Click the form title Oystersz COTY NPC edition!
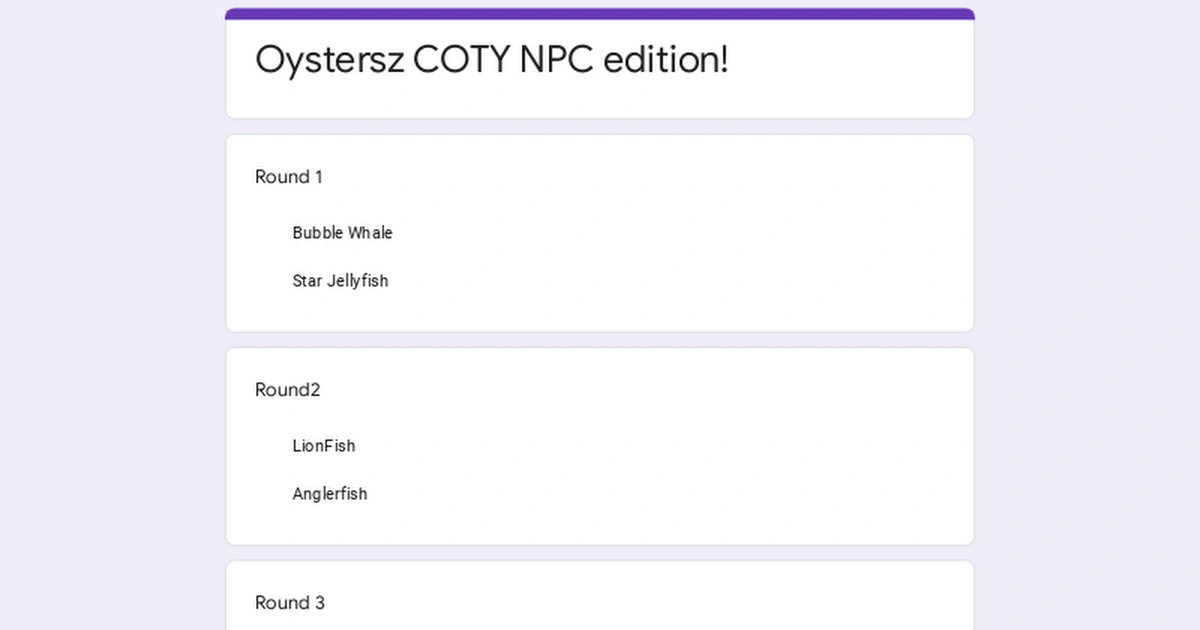This screenshot has width=1200, height=630. click(492, 59)
